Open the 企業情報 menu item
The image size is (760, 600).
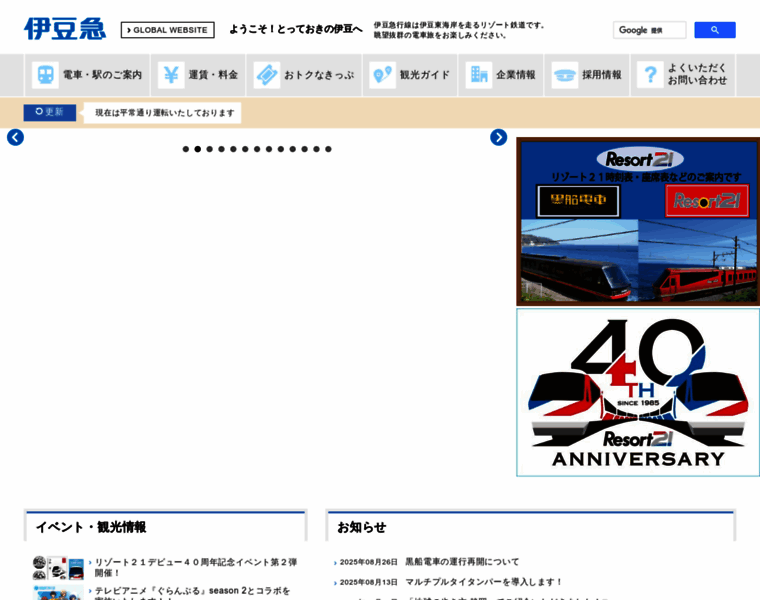501,75
